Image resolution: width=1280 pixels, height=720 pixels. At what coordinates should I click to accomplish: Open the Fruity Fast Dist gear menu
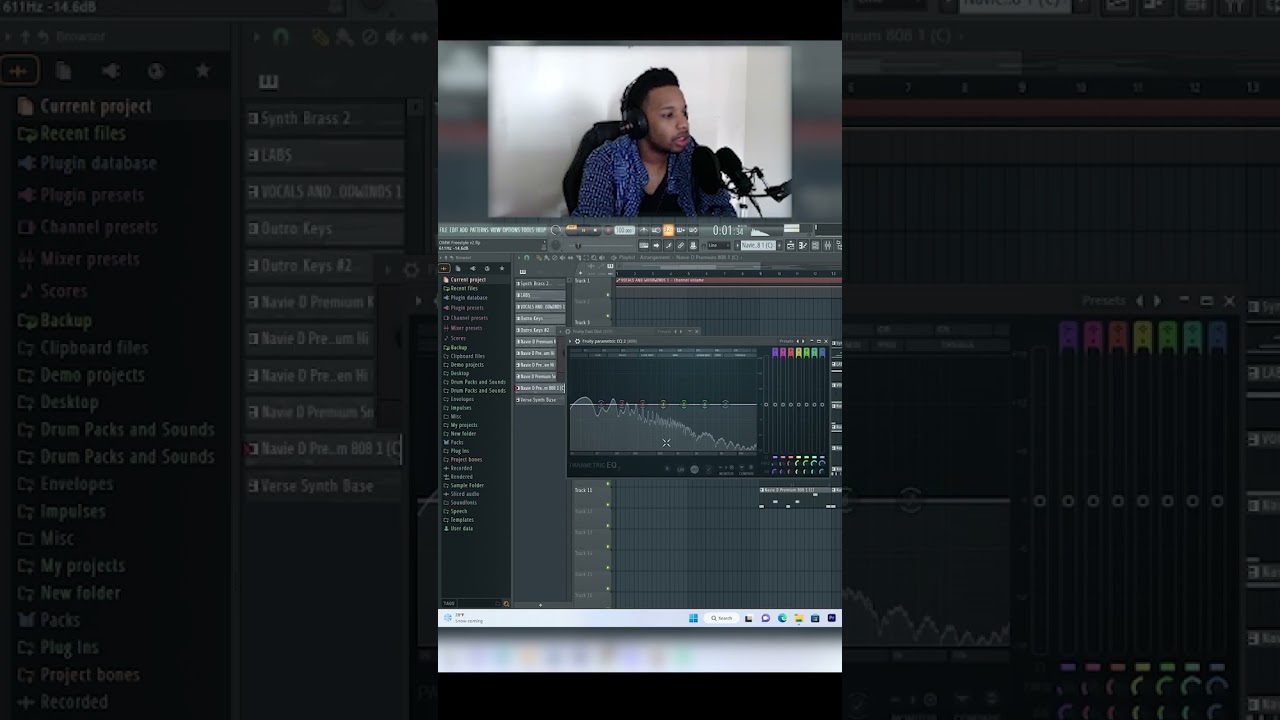tap(568, 332)
